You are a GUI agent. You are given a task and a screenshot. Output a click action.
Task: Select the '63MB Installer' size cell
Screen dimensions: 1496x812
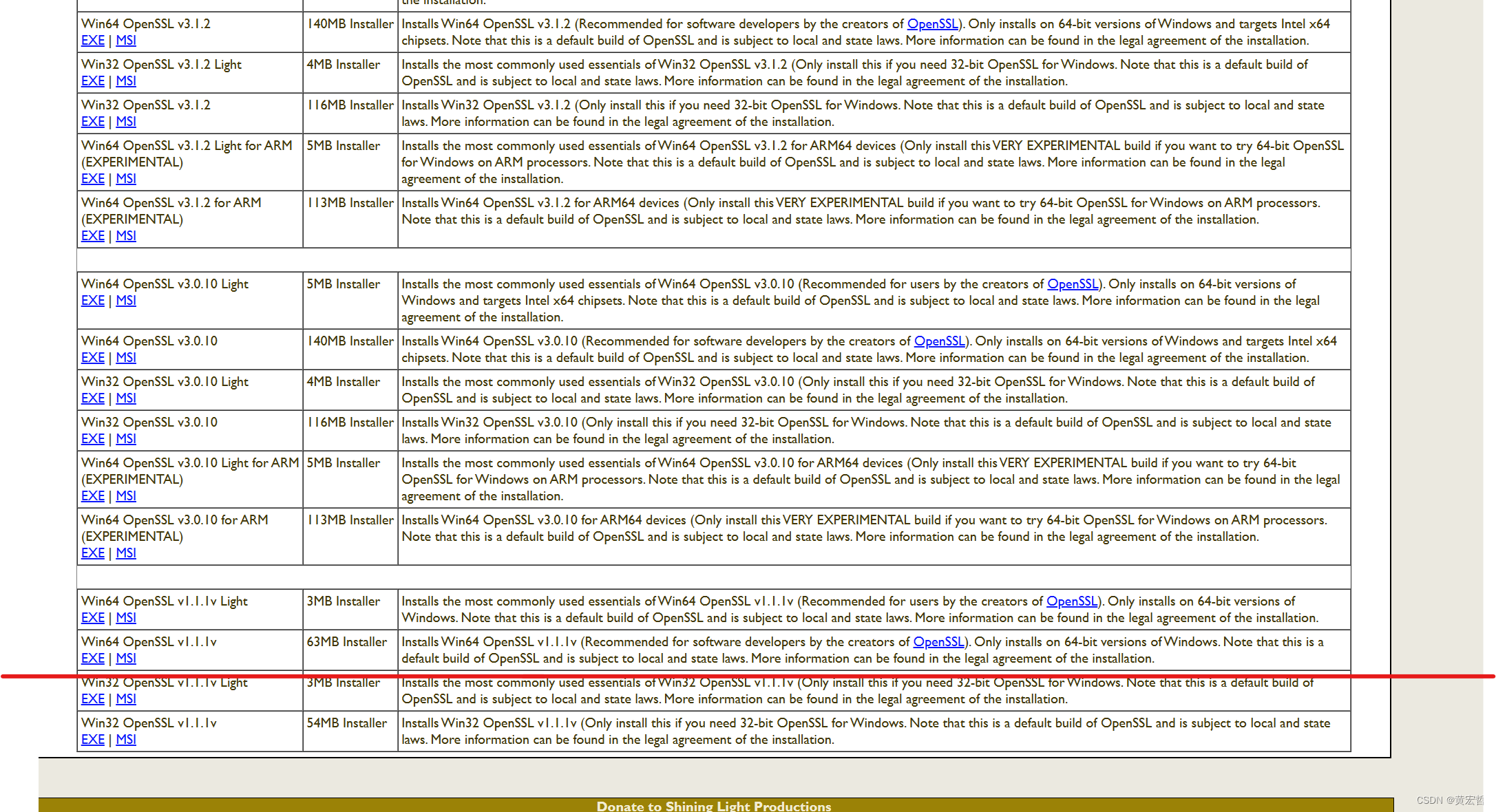pos(350,650)
